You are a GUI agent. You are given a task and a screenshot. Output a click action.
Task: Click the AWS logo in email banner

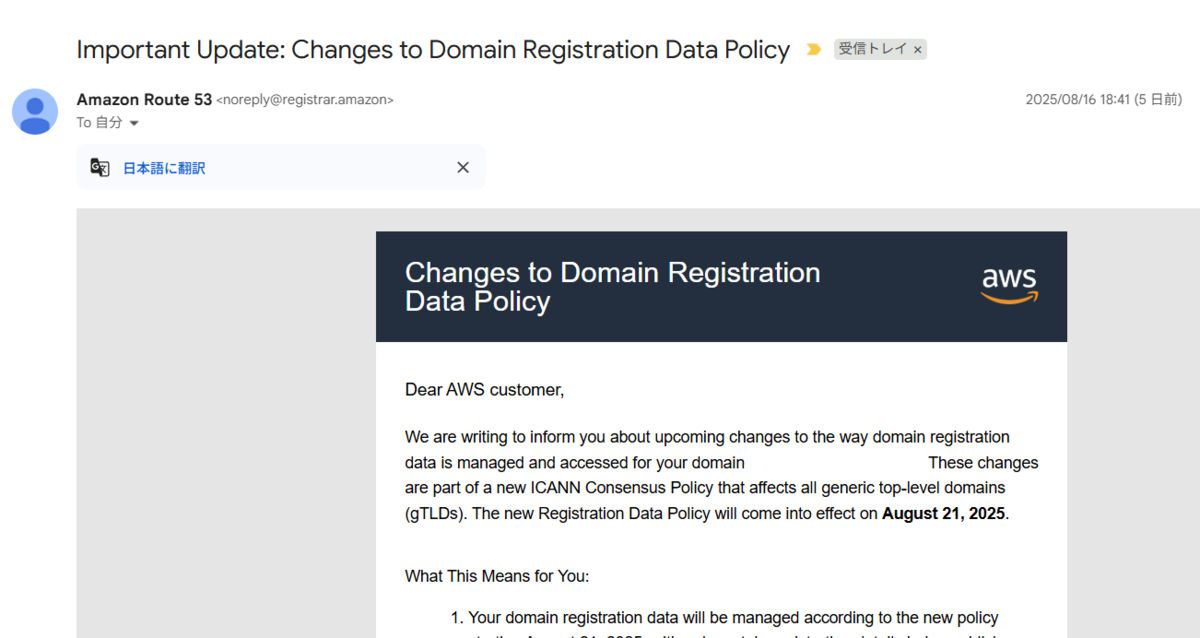coord(1009,285)
